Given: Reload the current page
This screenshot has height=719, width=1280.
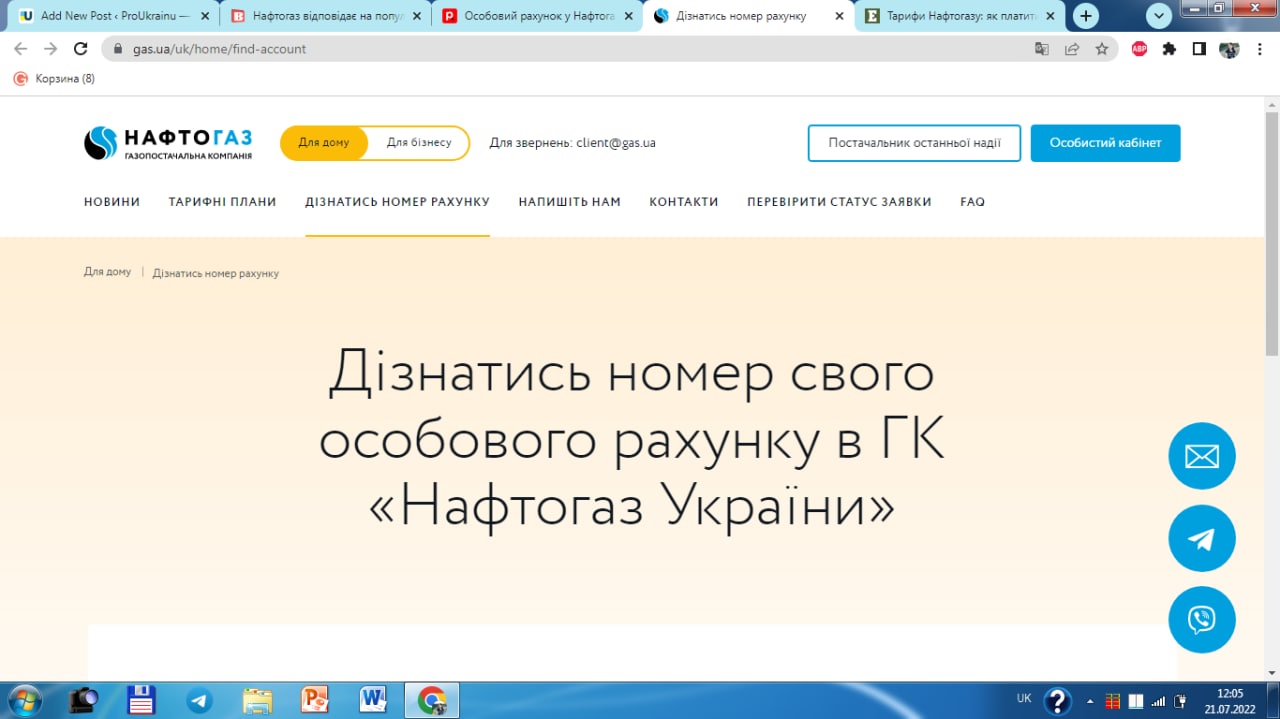Looking at the screenshot, I should (x=82, y=49).
